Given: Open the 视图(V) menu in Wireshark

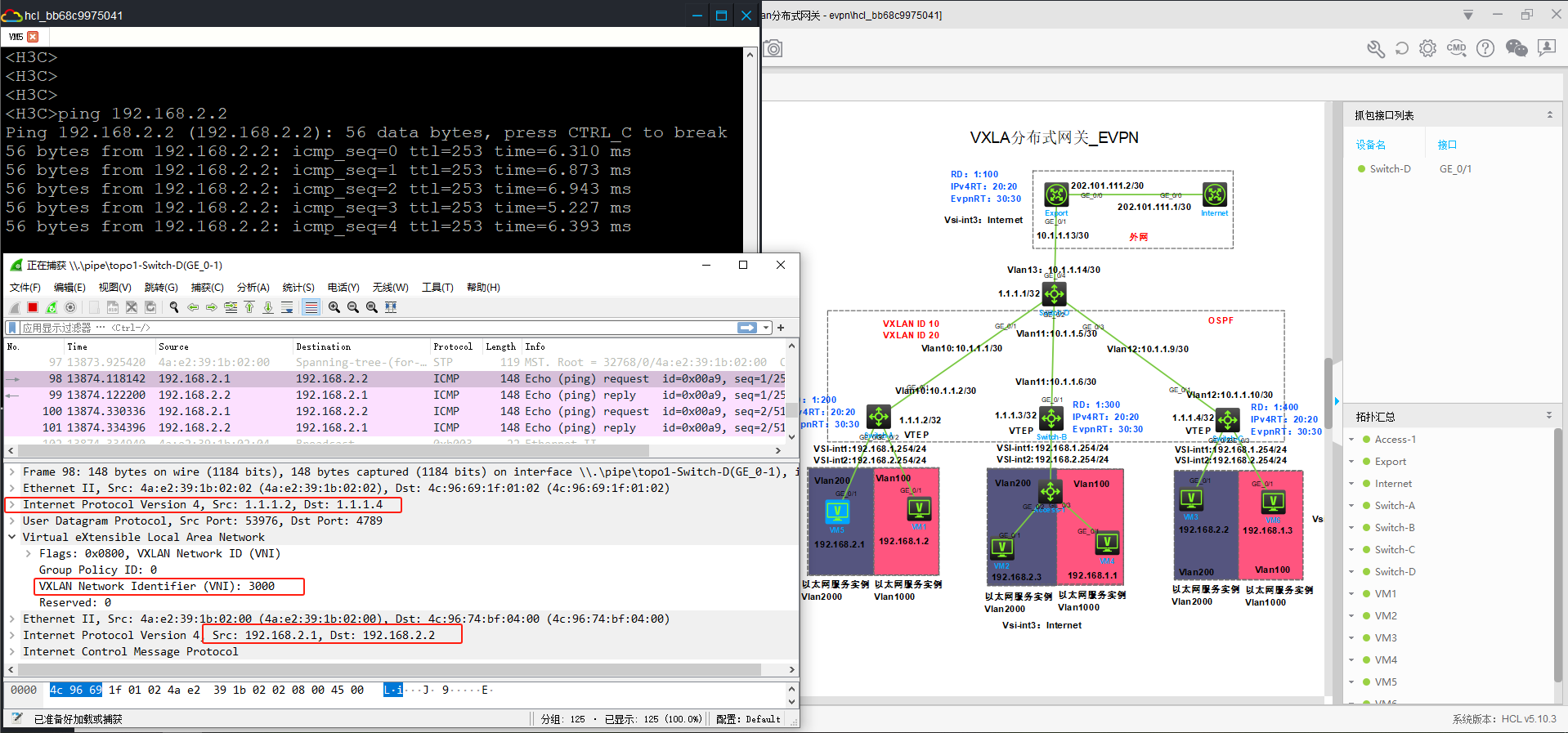Looking at the screenshot, I should coord(114,288).
